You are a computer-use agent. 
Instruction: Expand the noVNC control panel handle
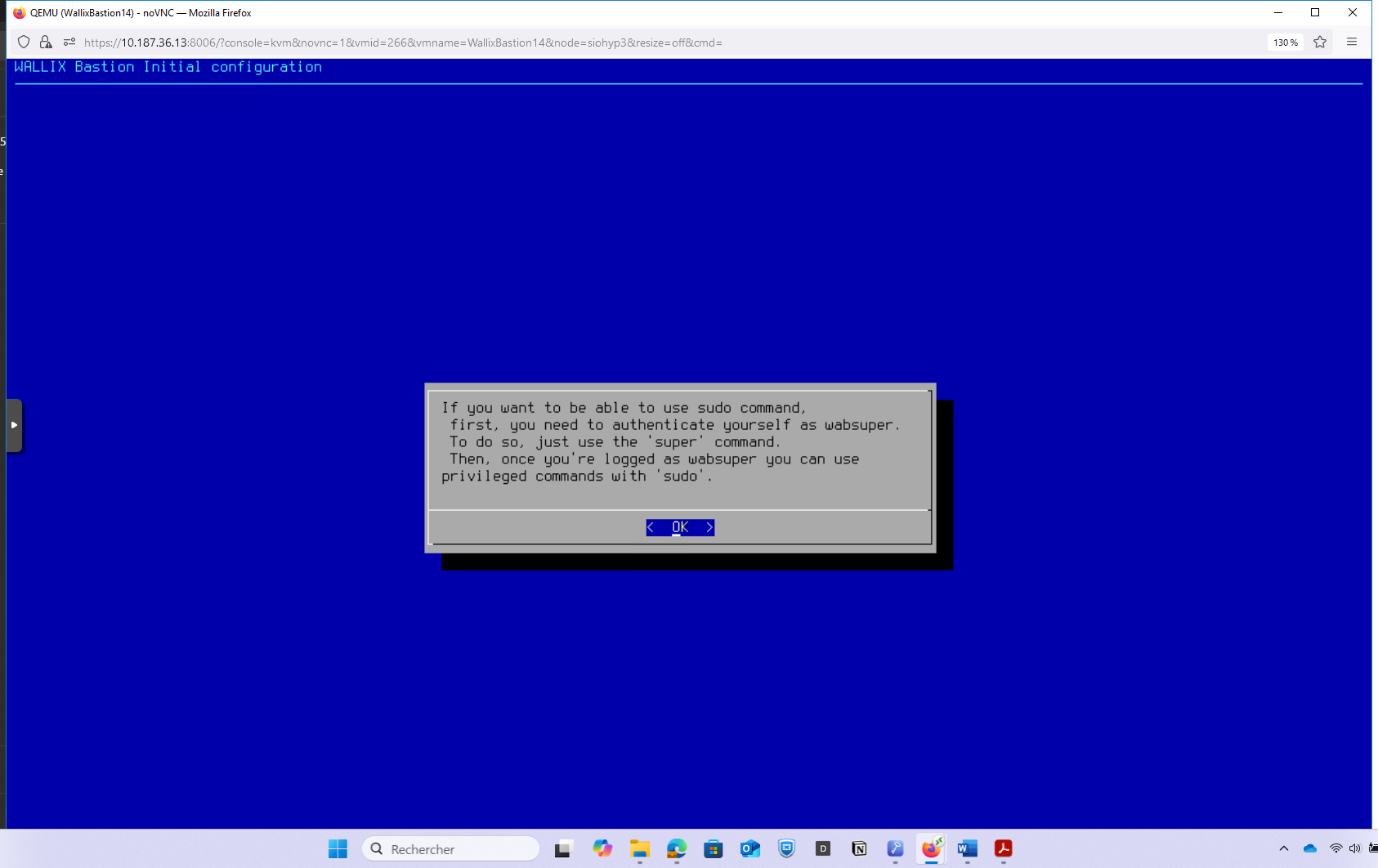coord(14,425)
